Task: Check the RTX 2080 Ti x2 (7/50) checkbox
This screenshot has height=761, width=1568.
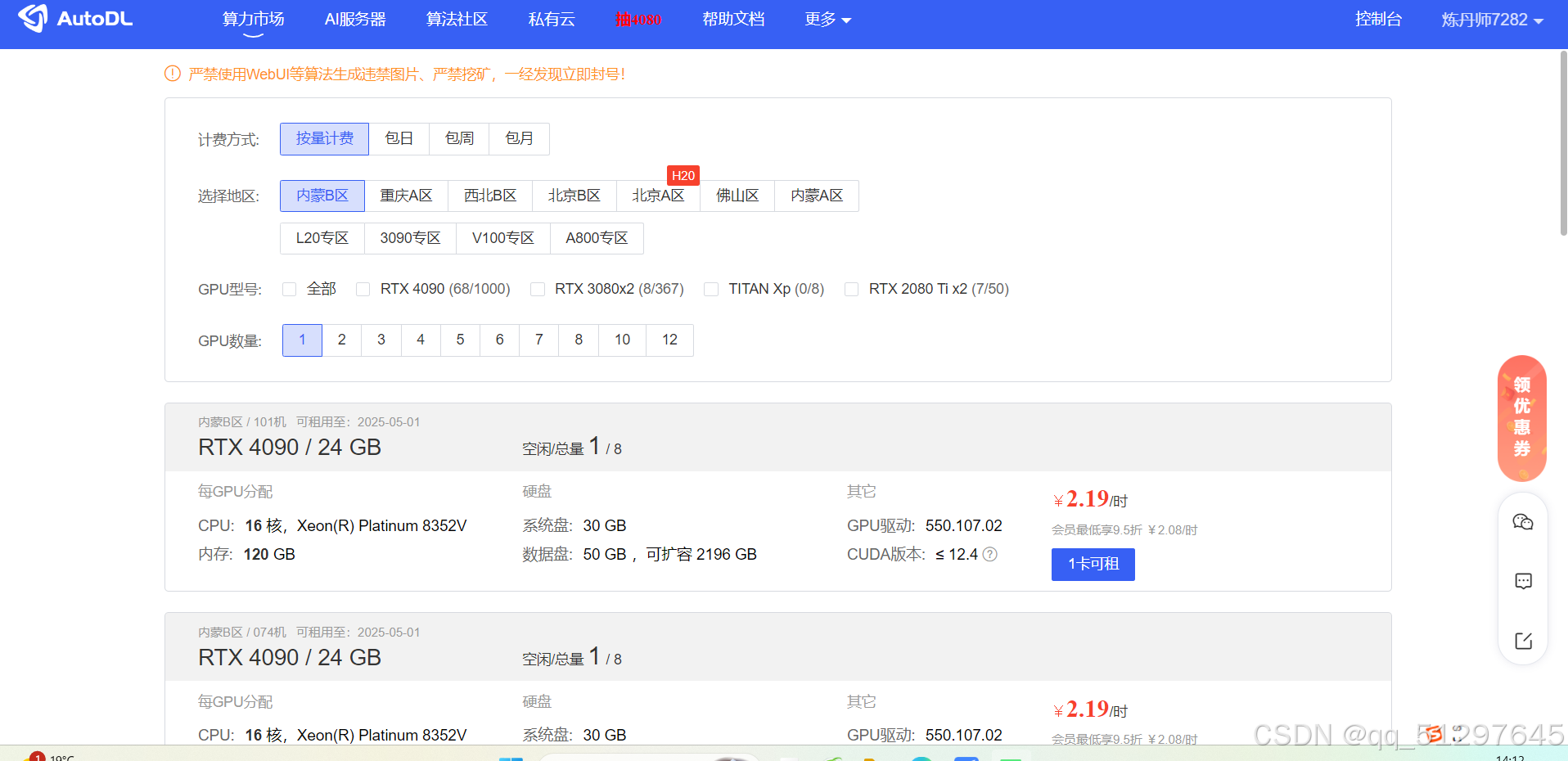Action: tap(852, 289)
